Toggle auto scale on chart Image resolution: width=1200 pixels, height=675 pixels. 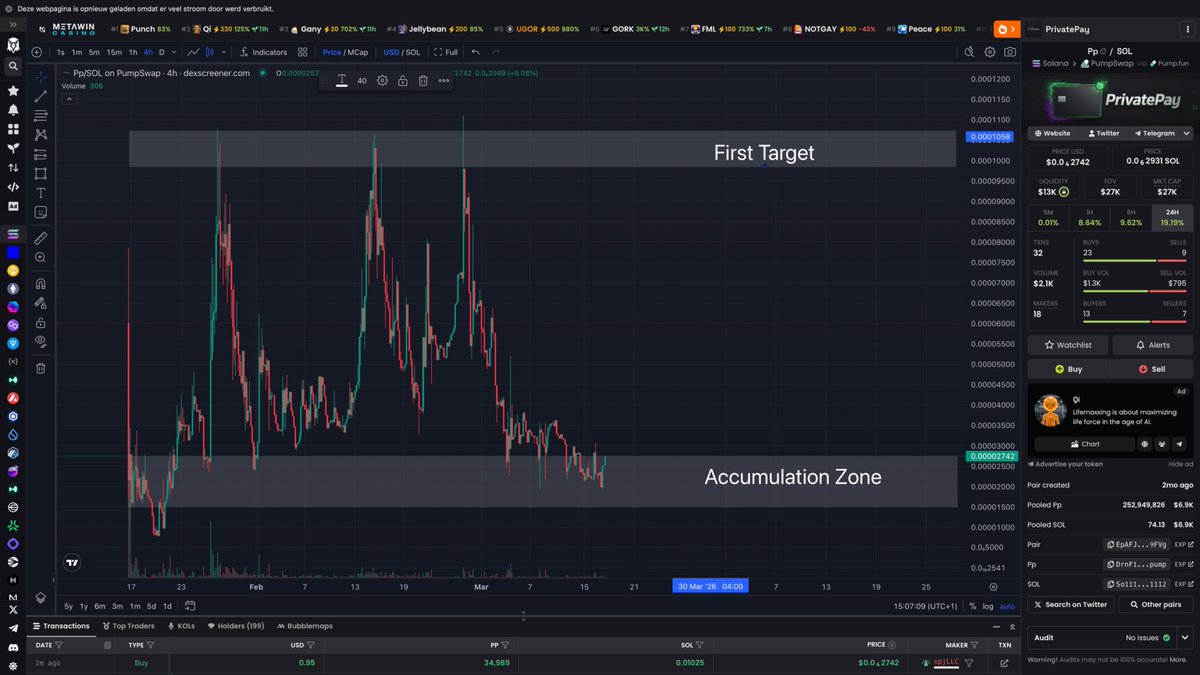(1007, 606)
